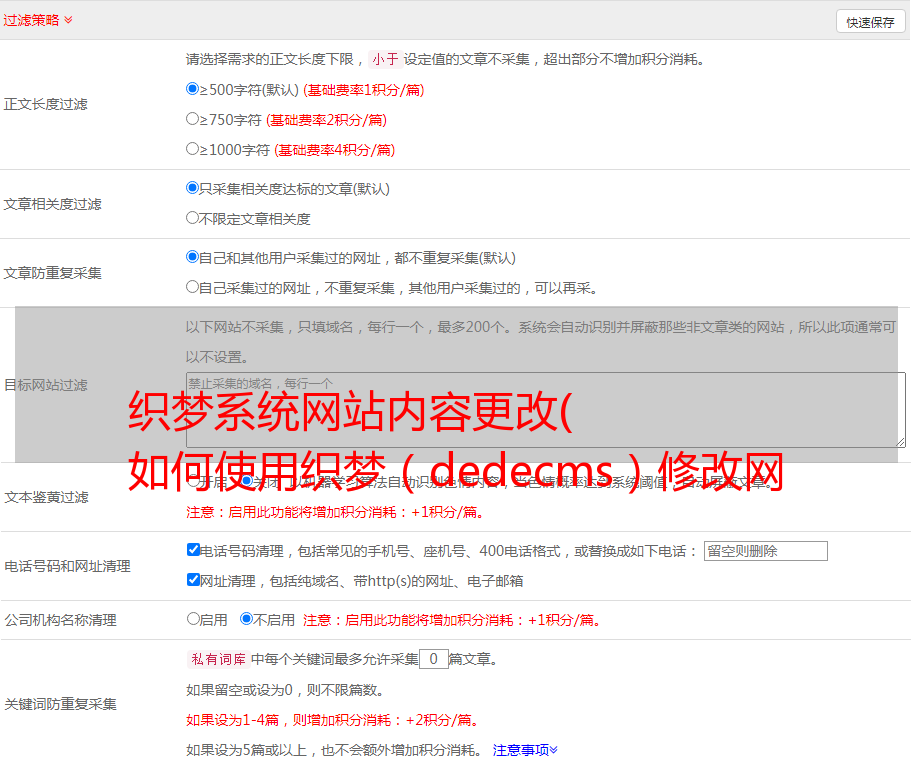Click the 文章防重复采集 row label
This screenshot has height=768, width=912.
point(52,273)
